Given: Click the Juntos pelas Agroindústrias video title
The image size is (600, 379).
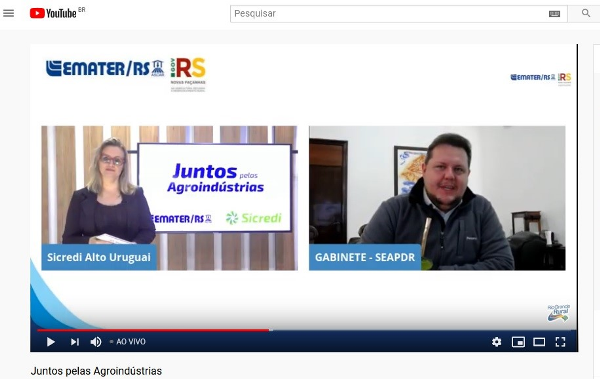Looking at the screenshot, I should tap(96, 371).
